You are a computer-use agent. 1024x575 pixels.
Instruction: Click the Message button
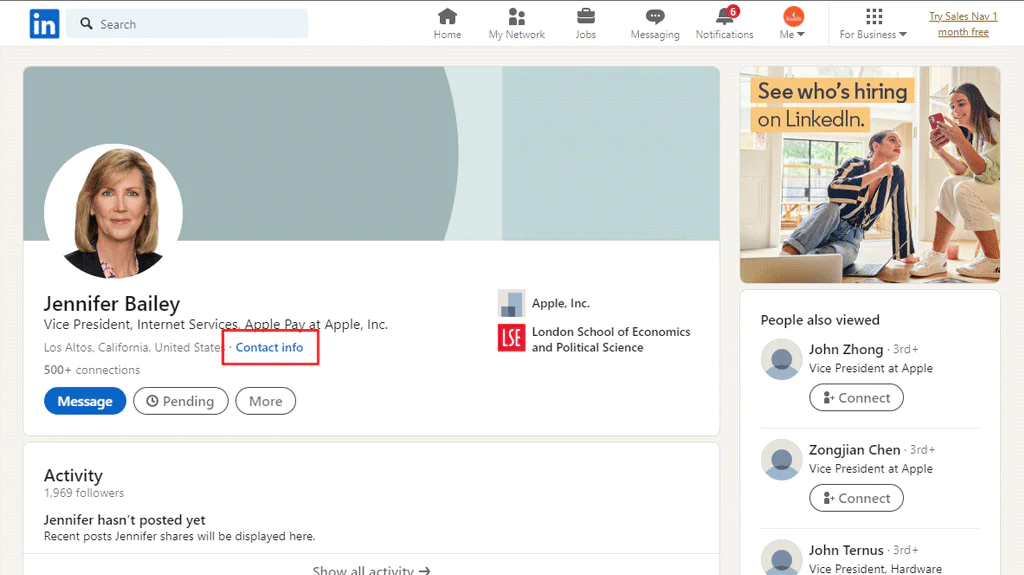tap(85, 401)
